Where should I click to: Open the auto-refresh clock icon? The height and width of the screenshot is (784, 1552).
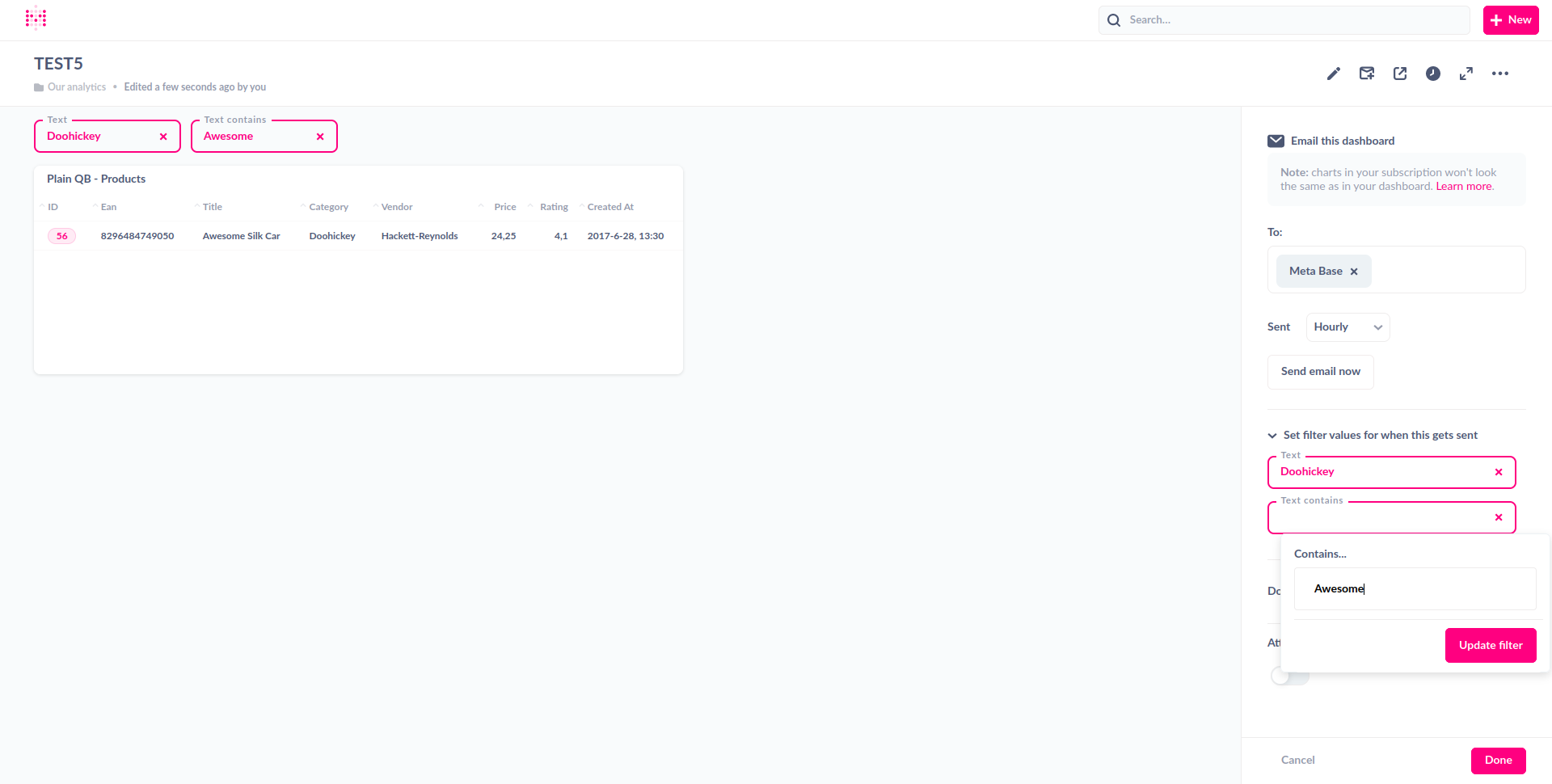[1433, 74]
